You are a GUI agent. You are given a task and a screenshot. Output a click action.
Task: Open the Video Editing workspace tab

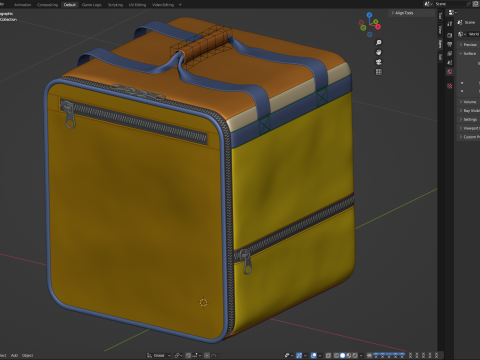click(x=163, y=5)
